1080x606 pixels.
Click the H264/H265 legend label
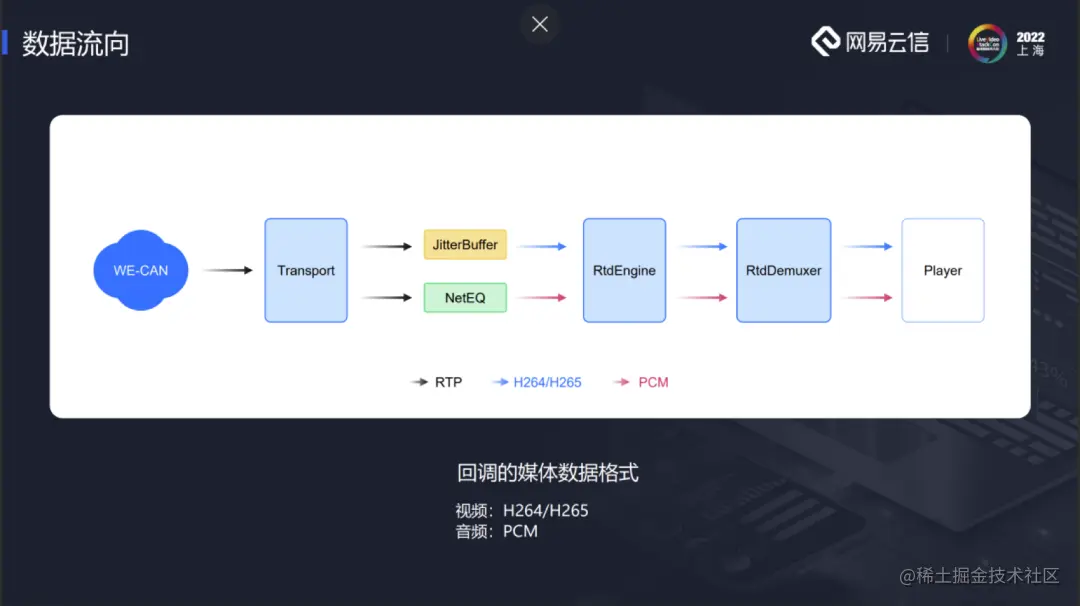[x=548, y=382]
